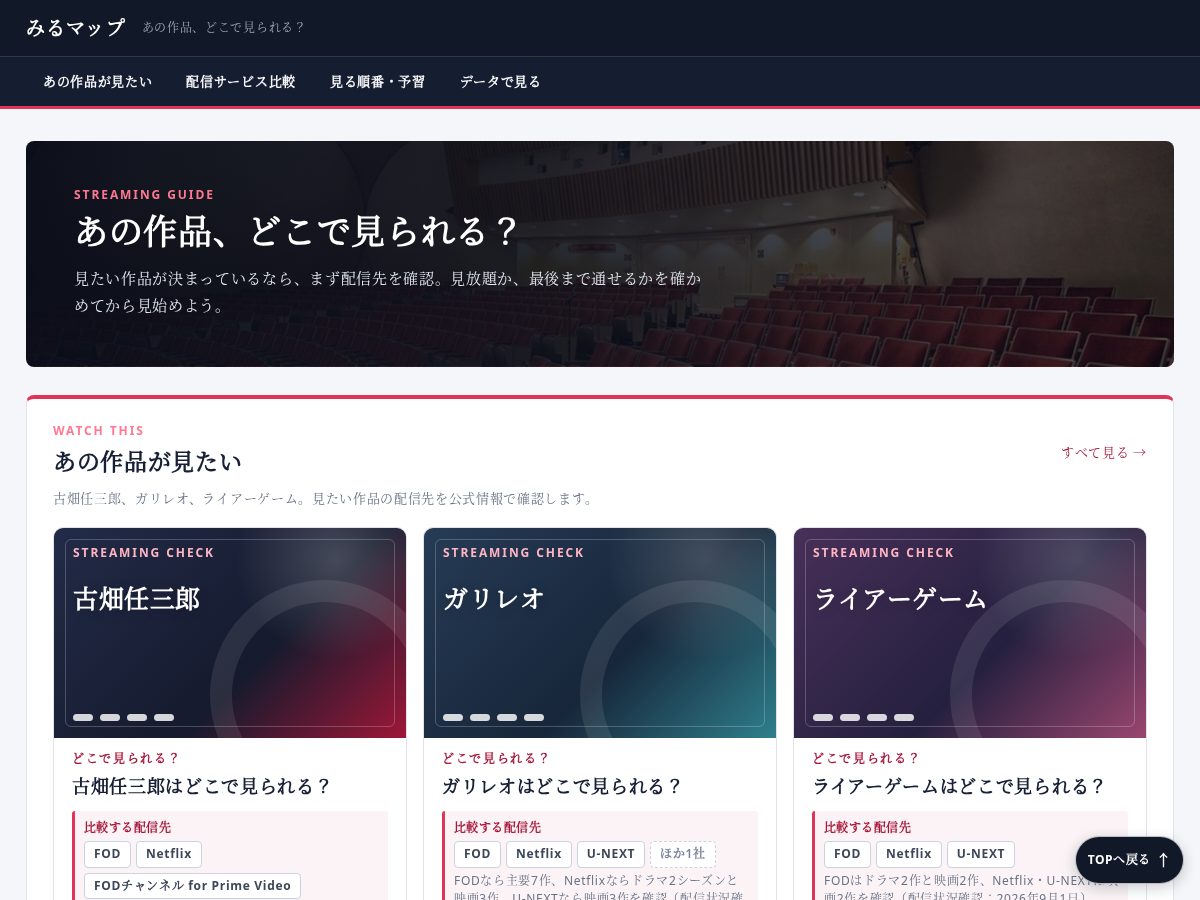Click the FOD tag on the ガリレオ card
The height and width of the screenshot is (900, 1200).
point(477,854)
